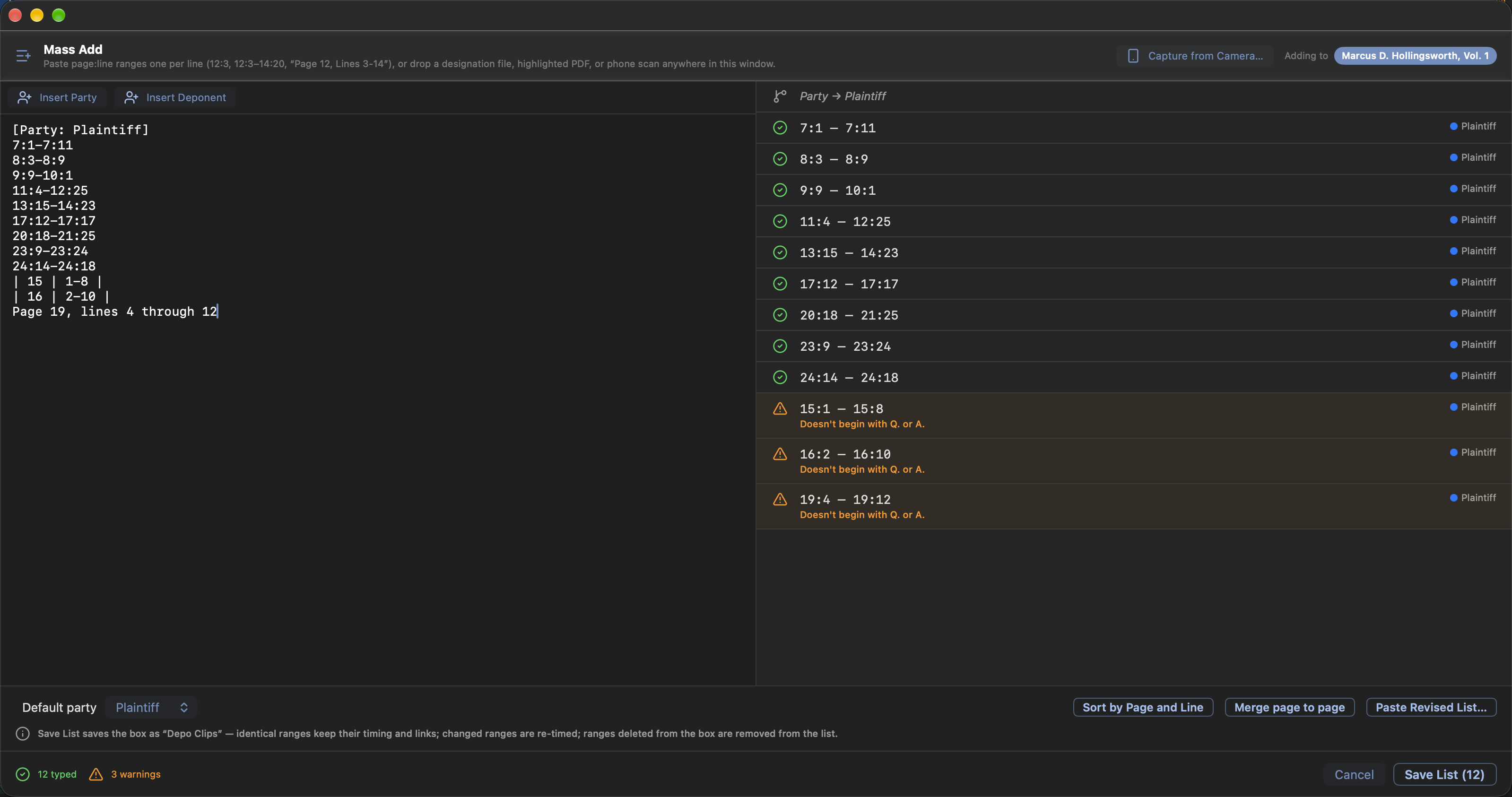Click the warning icon next to 3 warnings

pyautogui.click(x=96, y=774)
